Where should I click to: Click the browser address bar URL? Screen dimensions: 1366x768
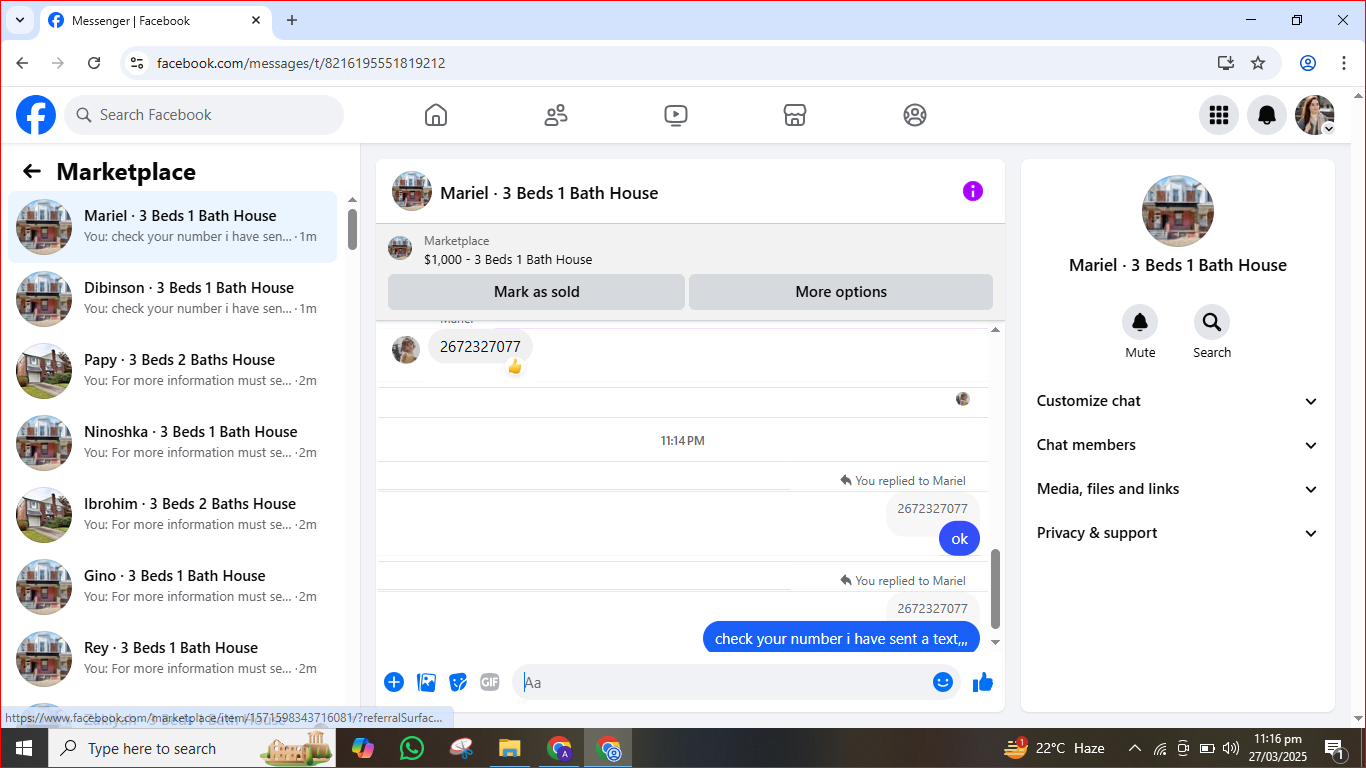[301, 63]
